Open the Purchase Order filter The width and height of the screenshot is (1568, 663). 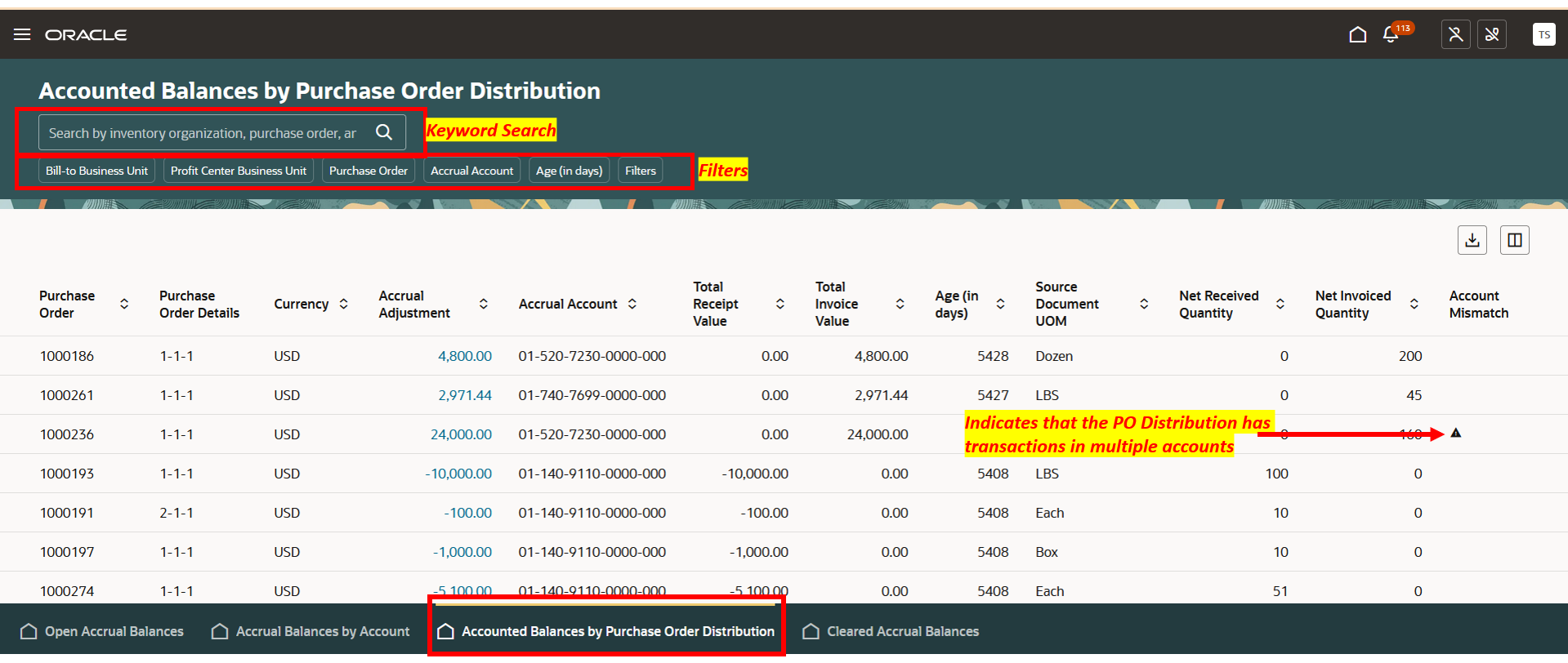(x=369, y=171)
